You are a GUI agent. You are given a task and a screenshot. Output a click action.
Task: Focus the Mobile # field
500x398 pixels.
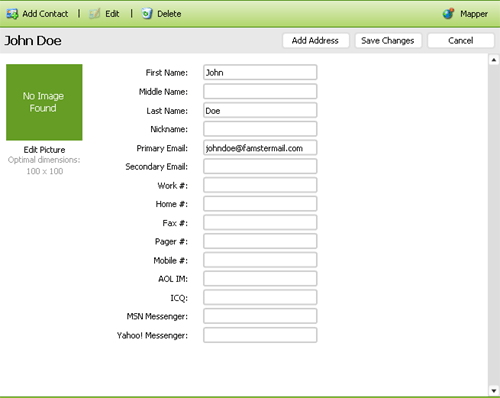pyautogui.click(x=260, y=260)
